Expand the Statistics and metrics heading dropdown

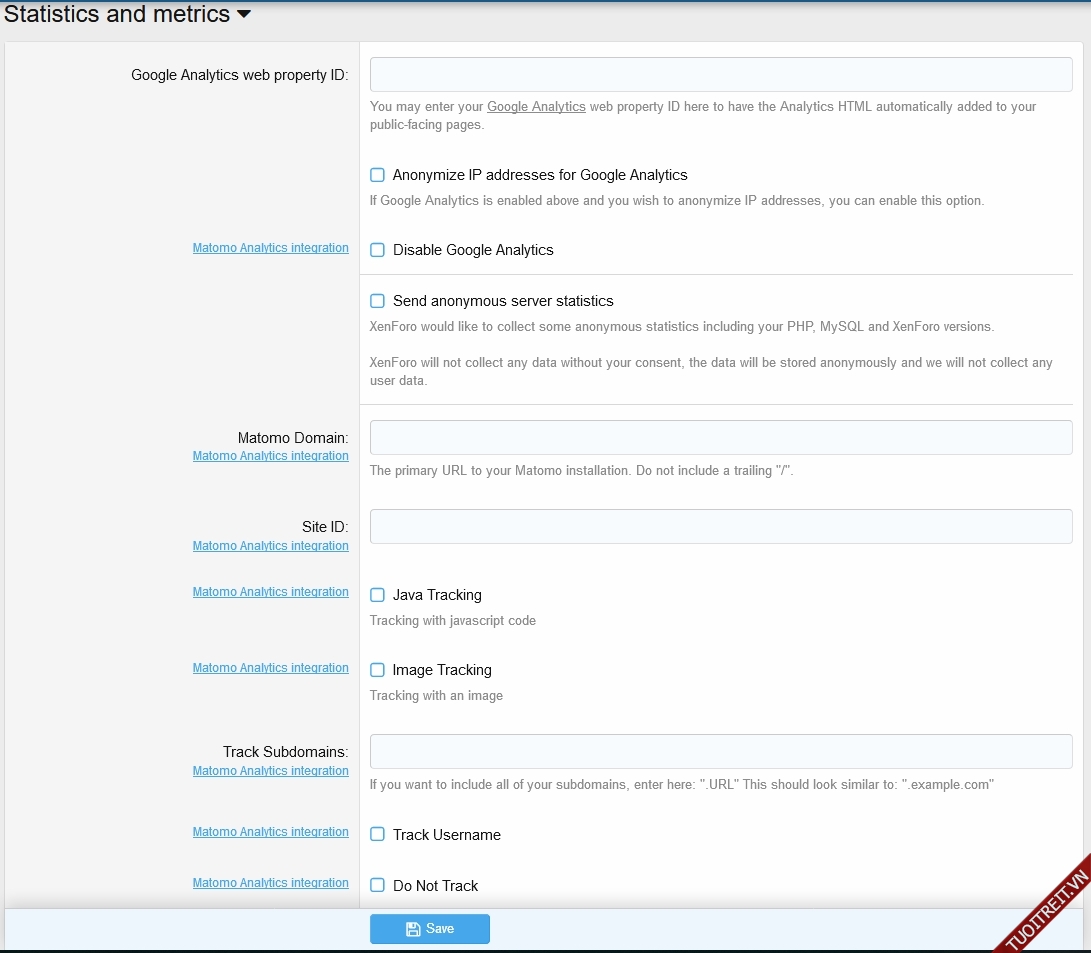(x=243, y=15)
